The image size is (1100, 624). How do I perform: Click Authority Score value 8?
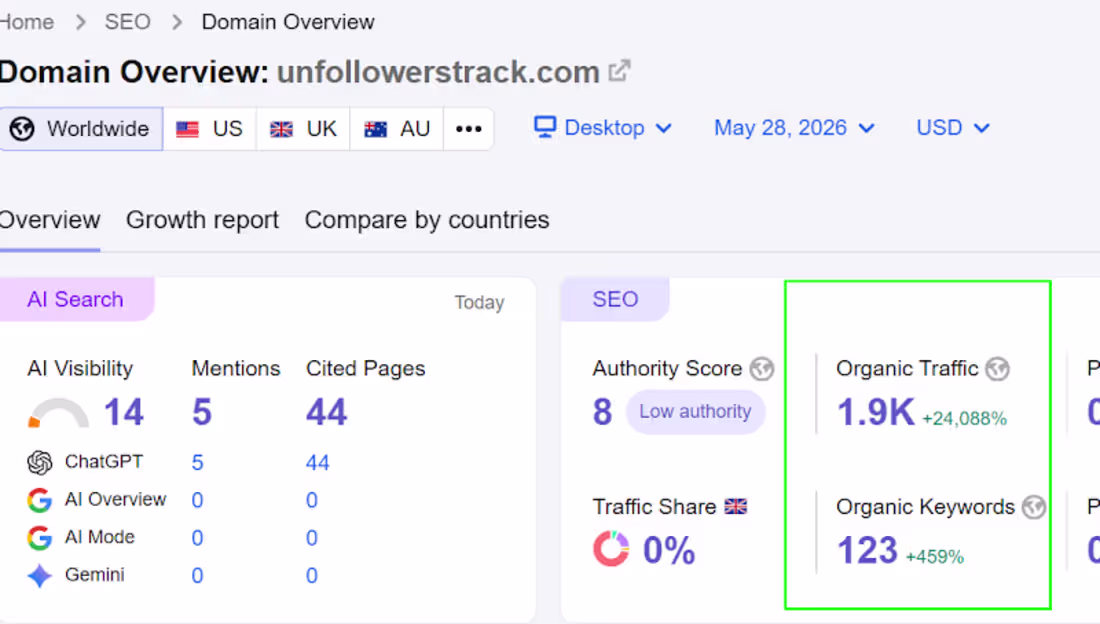602,412
